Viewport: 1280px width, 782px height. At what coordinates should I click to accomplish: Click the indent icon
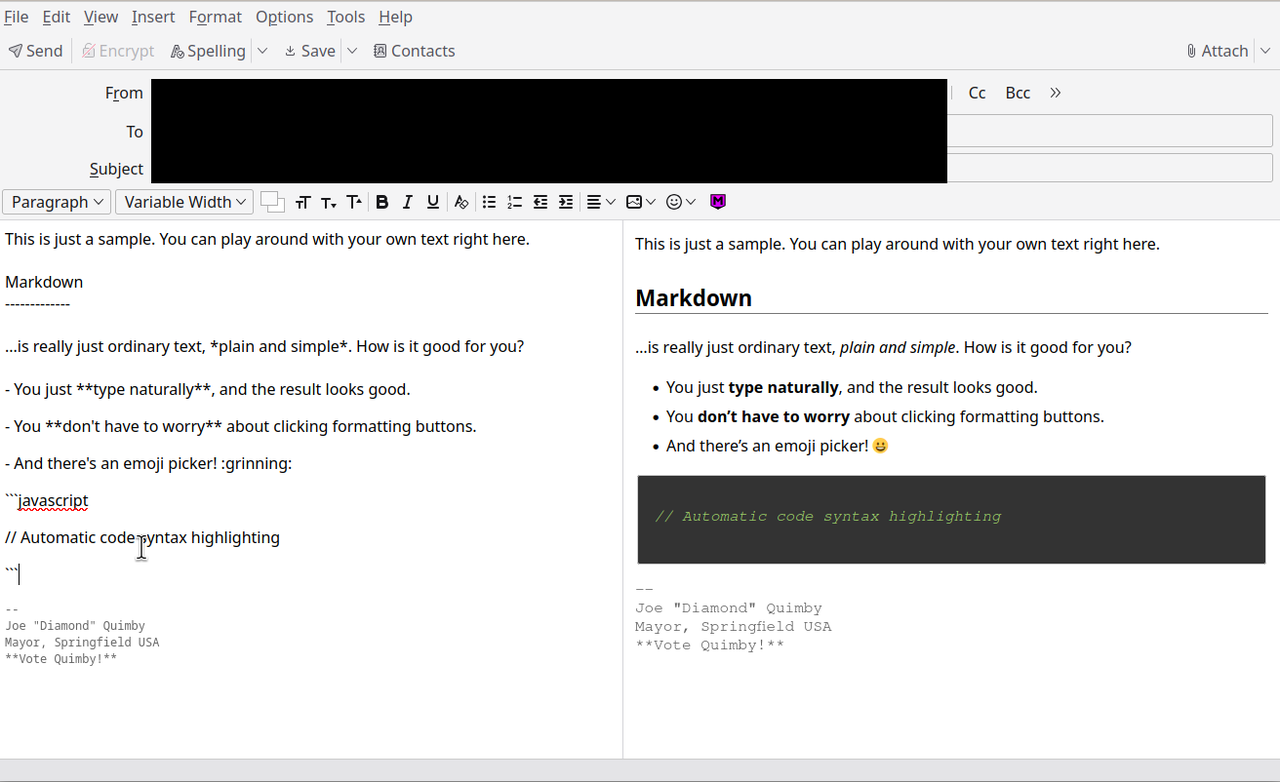click(x=565, y=202)
